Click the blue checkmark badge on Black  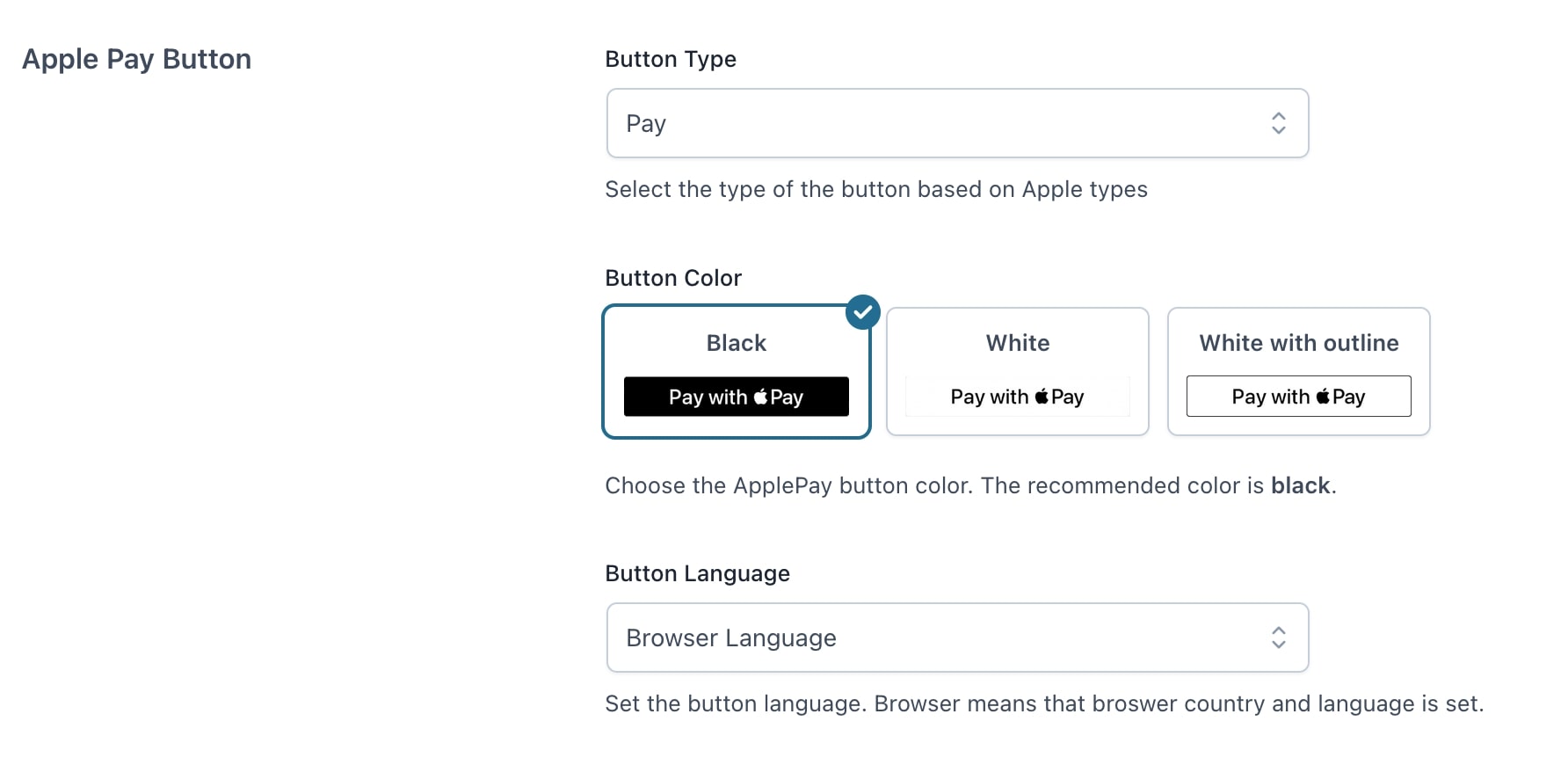863,312
